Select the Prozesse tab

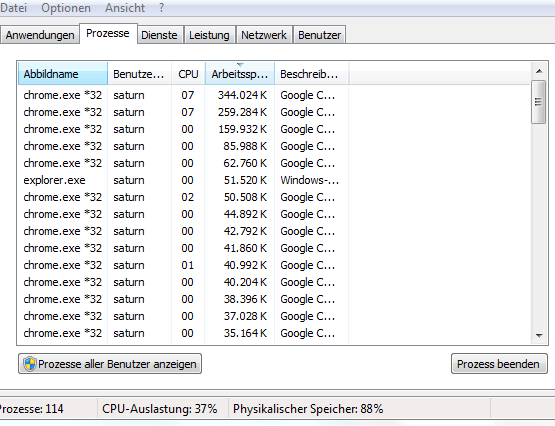point(108,34)
